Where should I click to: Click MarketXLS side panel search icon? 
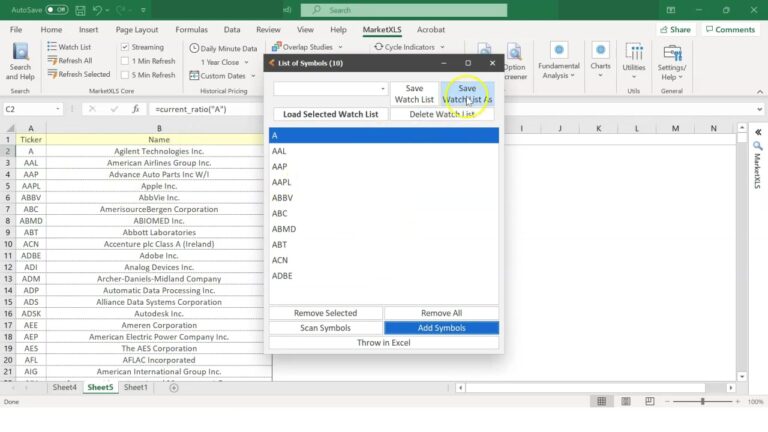point(758,146)
